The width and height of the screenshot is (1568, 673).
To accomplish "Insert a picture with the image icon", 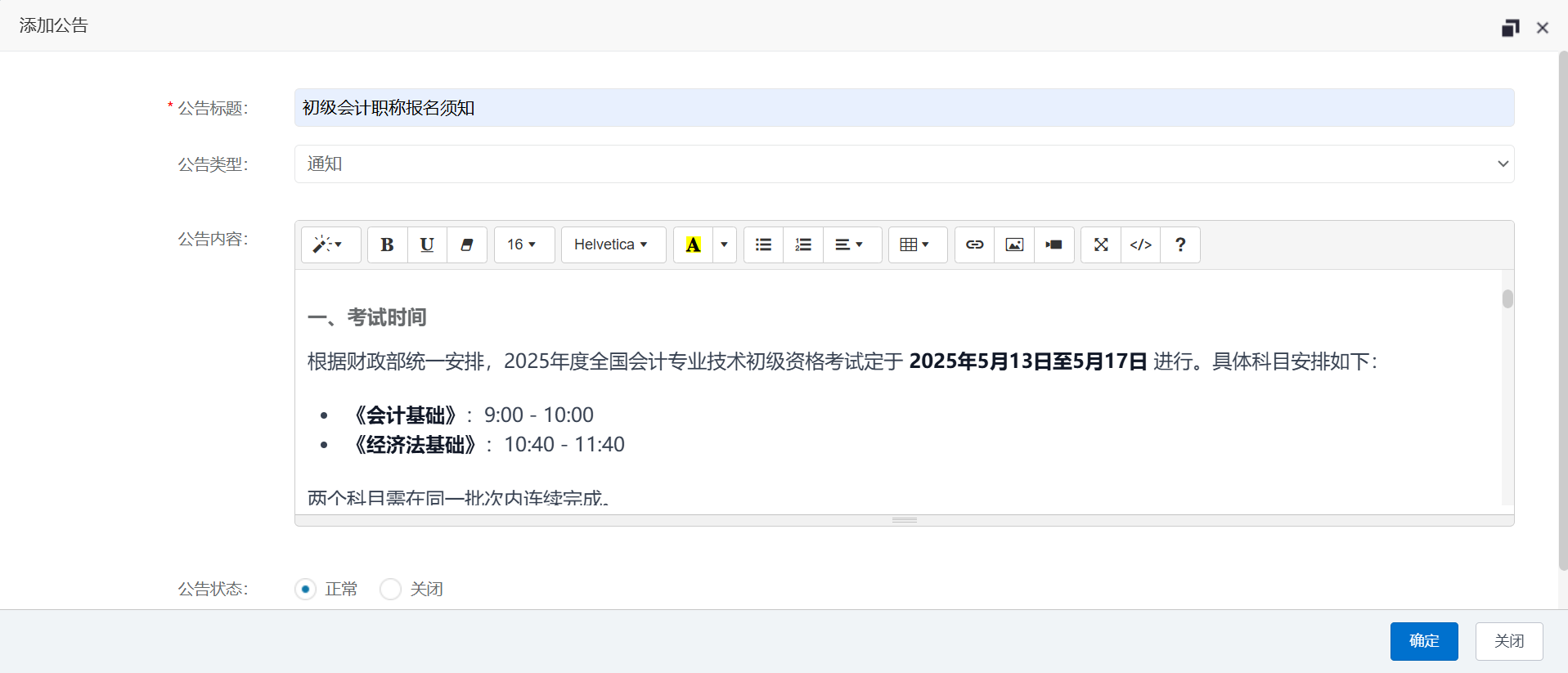I will pos(1014,245).
